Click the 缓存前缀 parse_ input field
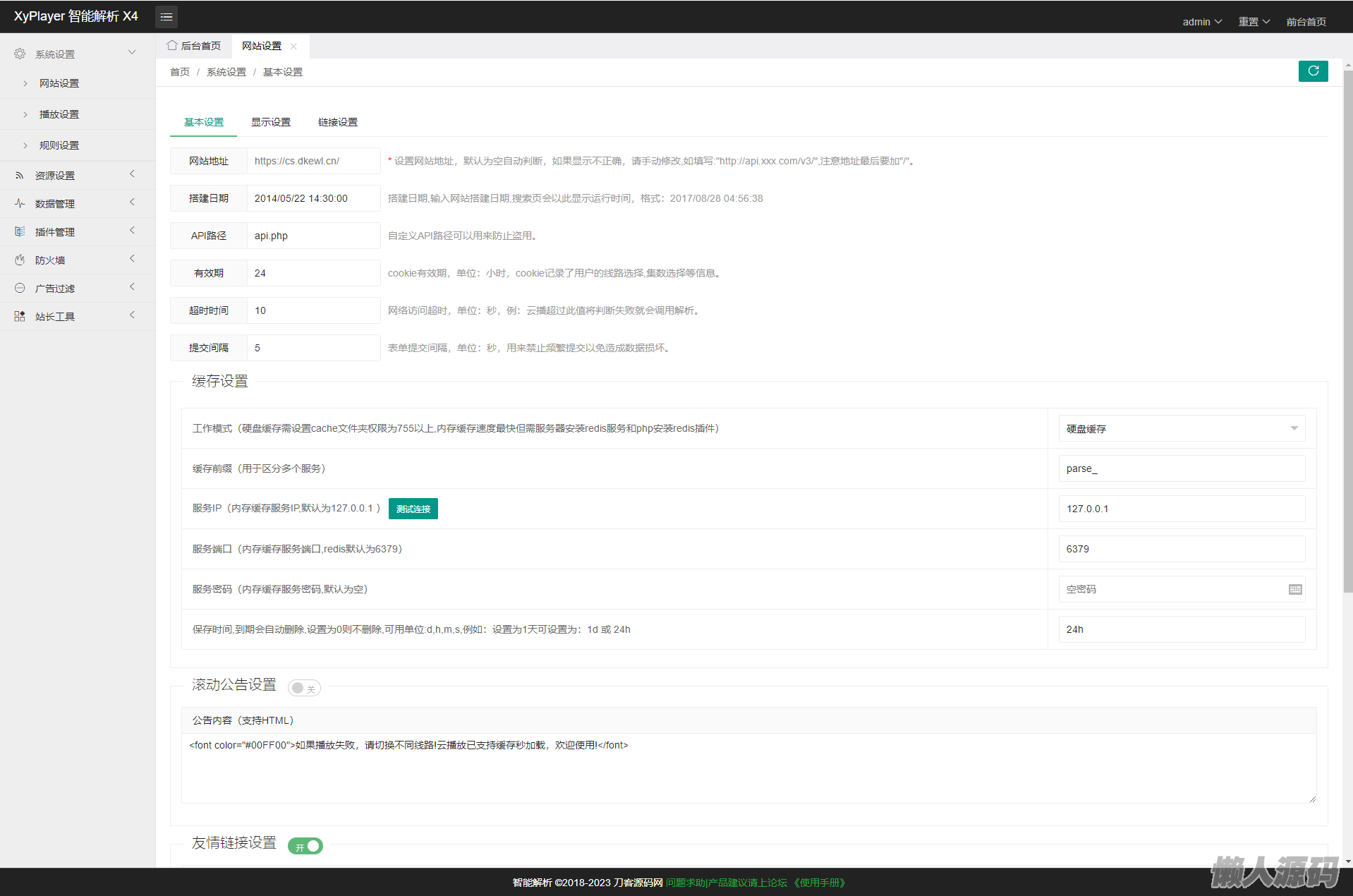Viewport: 1353px width, 896px height. [x=1182, y=468]
